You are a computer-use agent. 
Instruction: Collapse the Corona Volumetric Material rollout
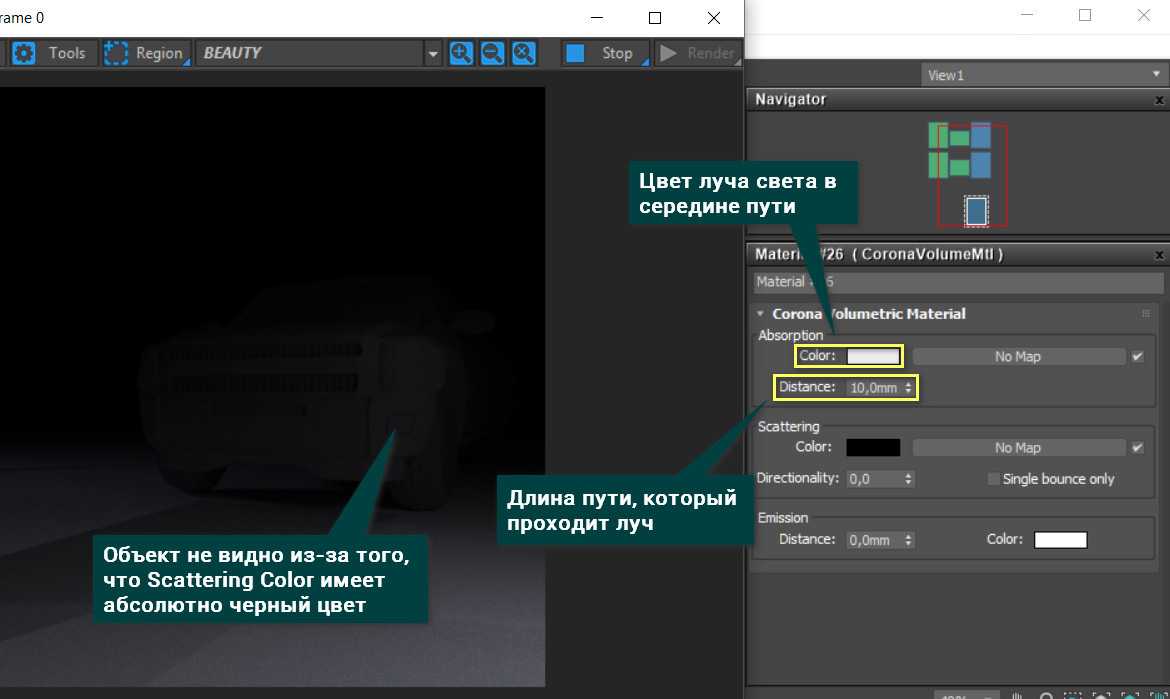coord(760,314)
